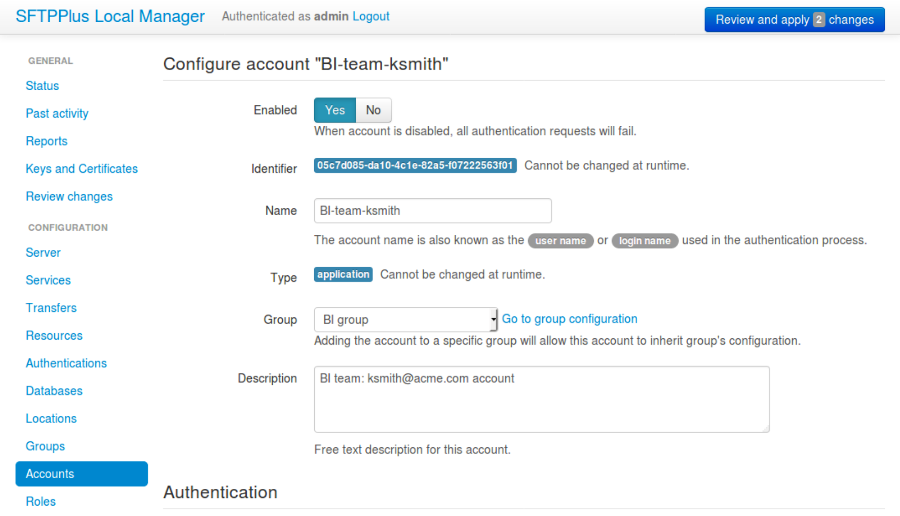Open the Services page
Screen dimensions: 900x516
48,281
